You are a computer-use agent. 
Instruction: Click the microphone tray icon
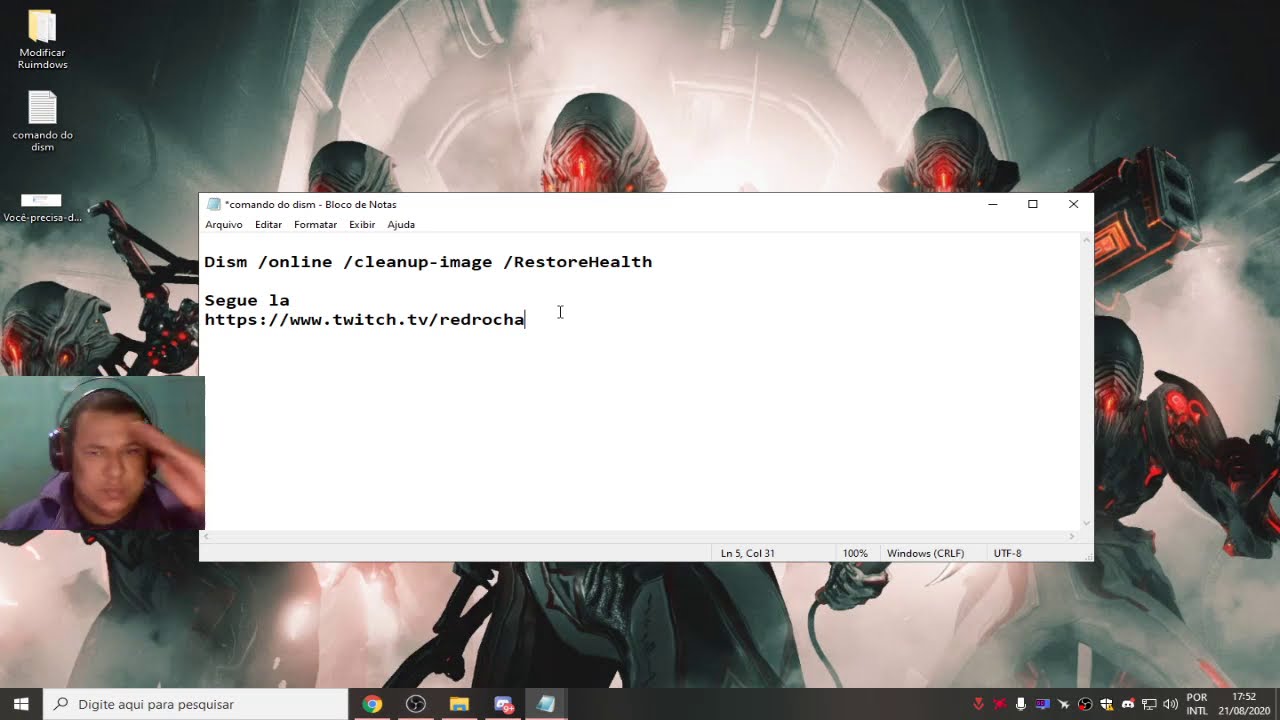point(1021,704)
